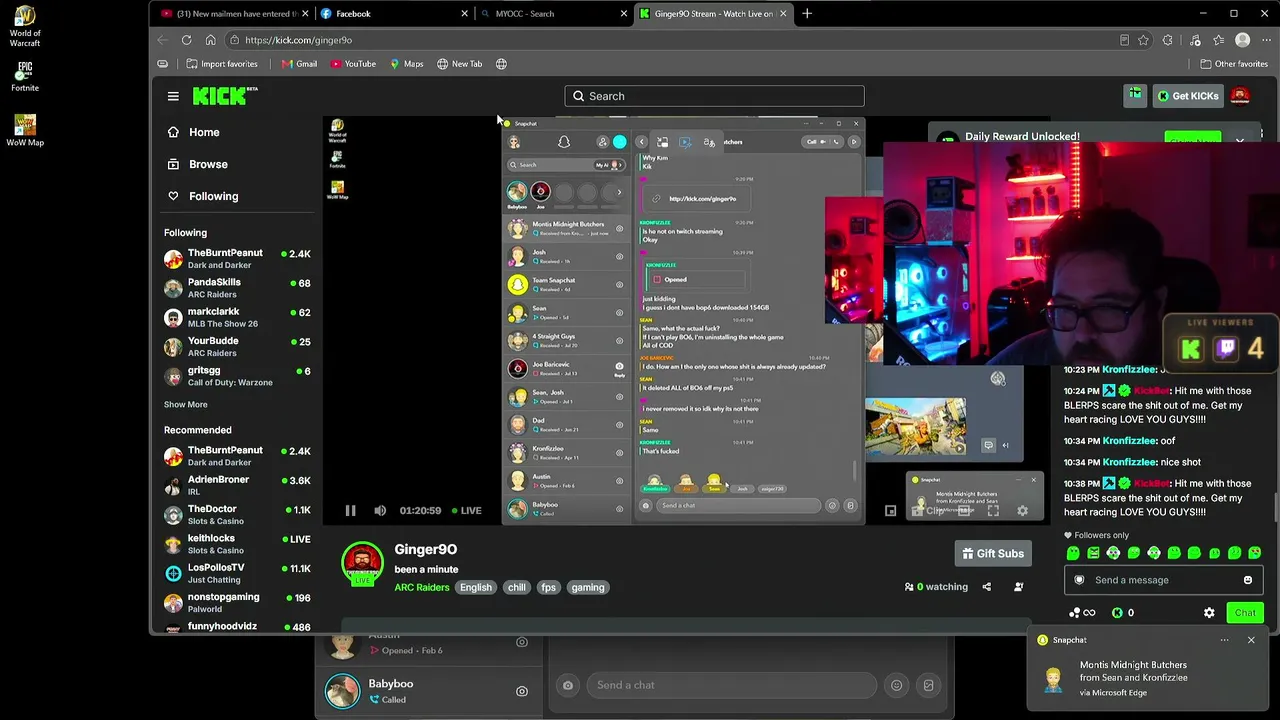Open the gift shop icon beside Get KICKs
The width and height of the screenshot is (1280, 720).
tap(1135, 95)
